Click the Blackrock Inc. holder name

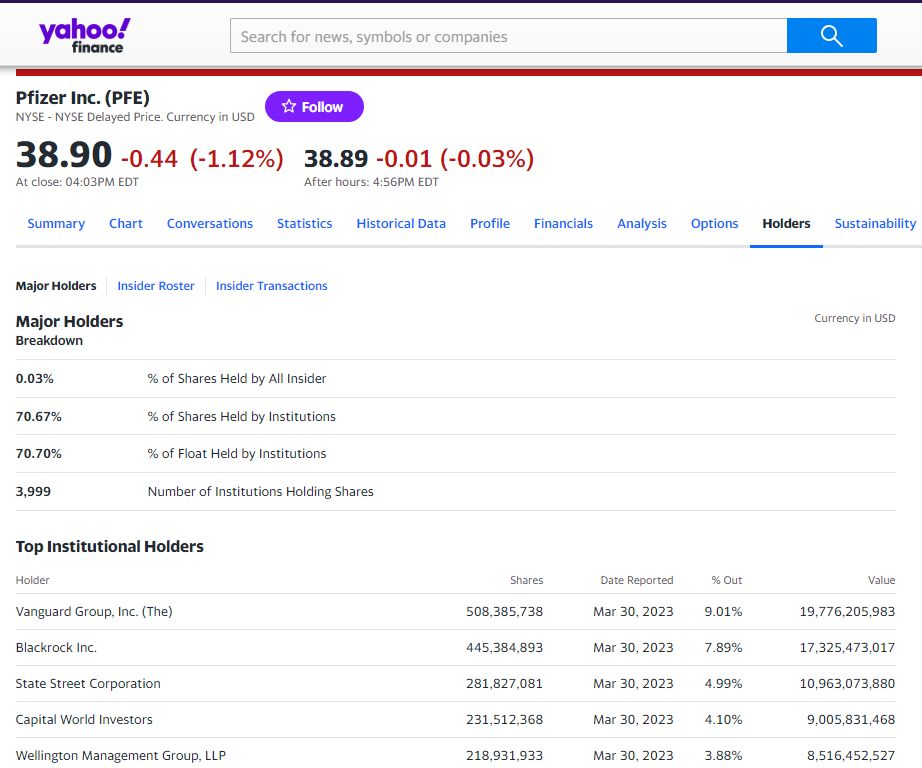[56, 647]
